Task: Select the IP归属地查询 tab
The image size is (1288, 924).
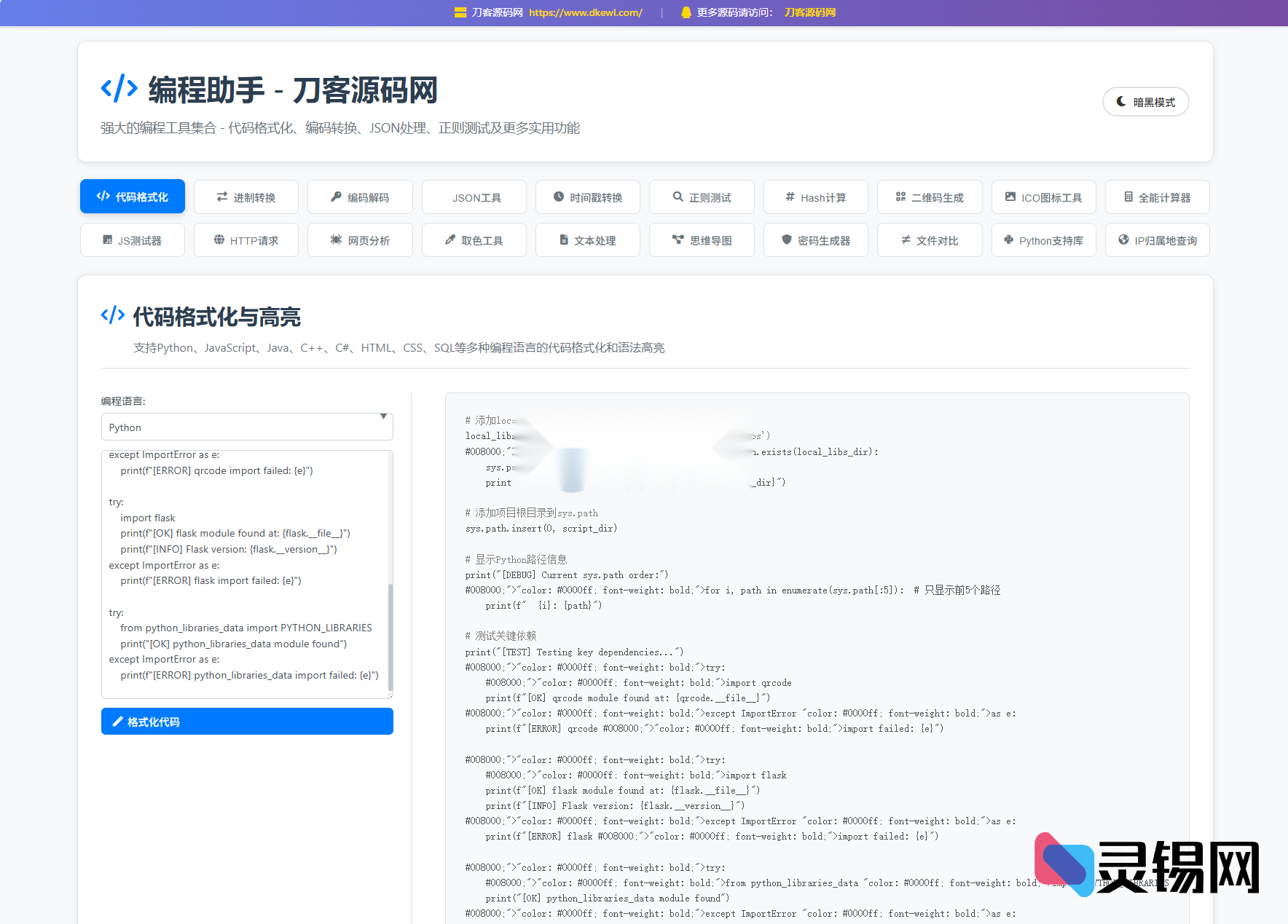Action: [x=1157, y=240]
